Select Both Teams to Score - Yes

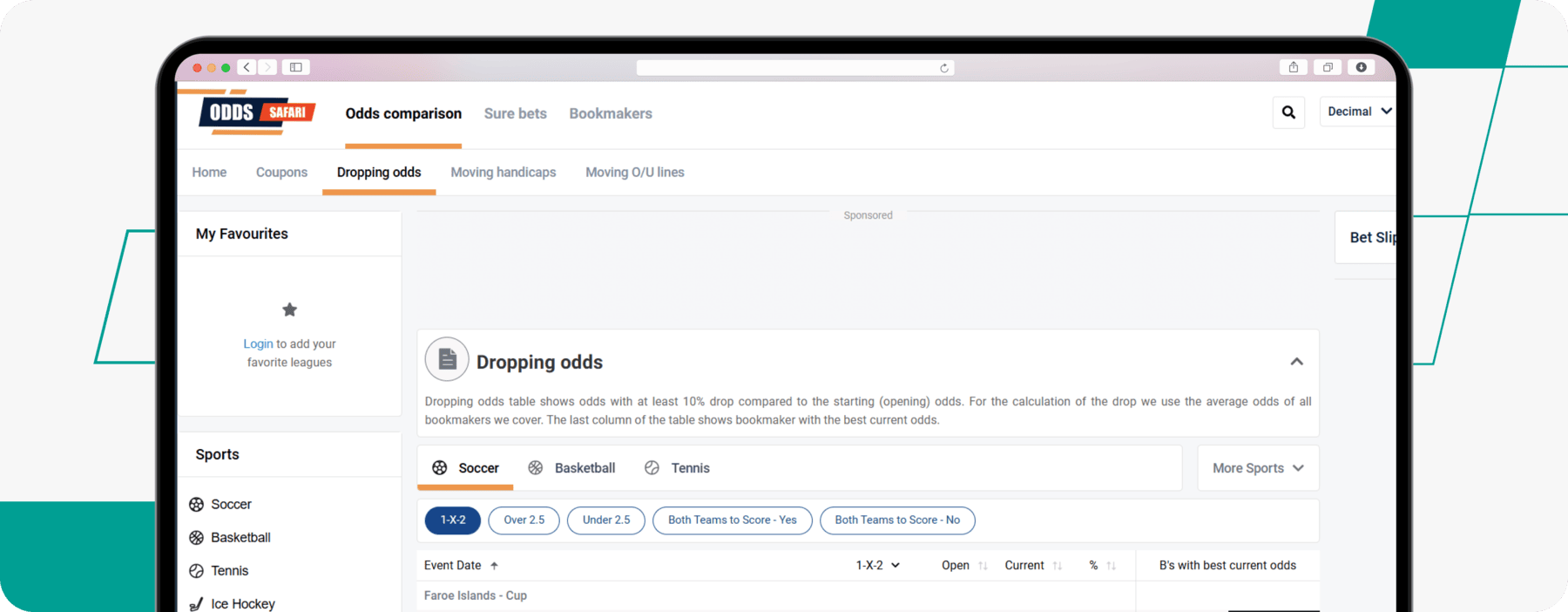coord(733,520)
